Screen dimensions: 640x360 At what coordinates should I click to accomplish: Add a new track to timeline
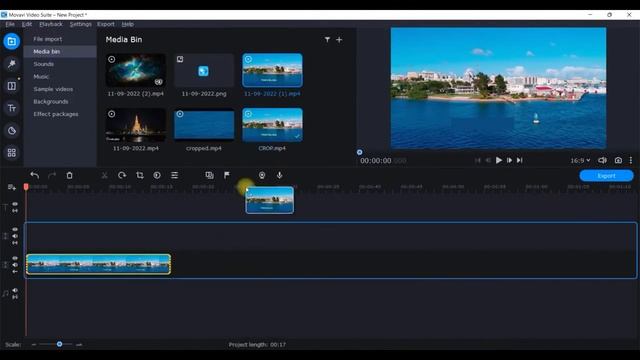point(11,187)
